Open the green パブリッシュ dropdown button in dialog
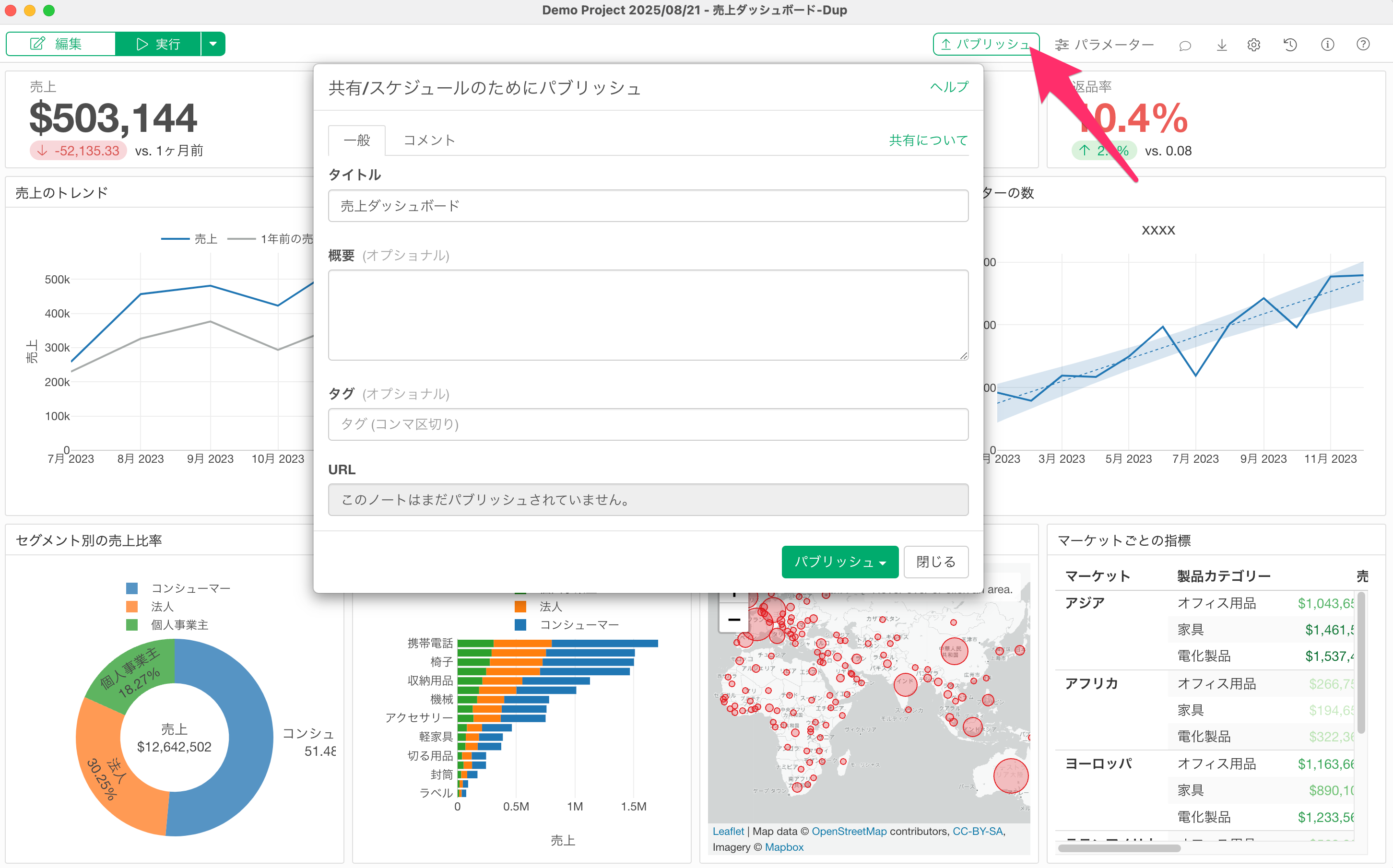1393x868 pixels. point(839,562)
